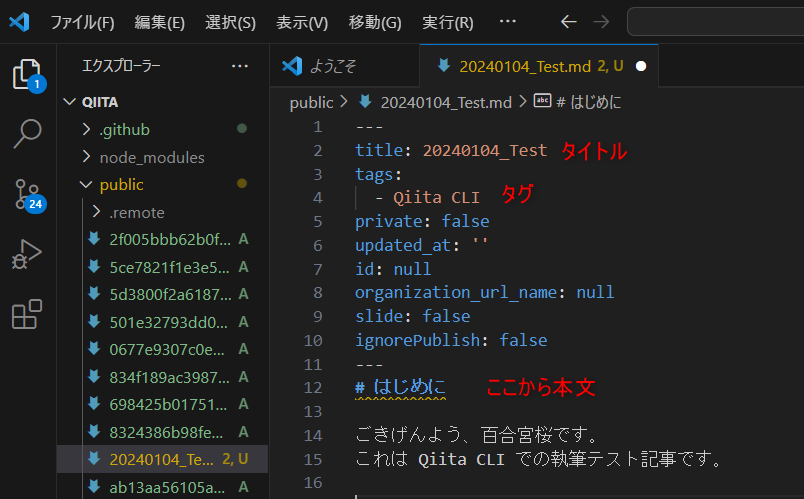Click the VS Code icon on ようこそ tab
This screenshot has width=804, height=499.
(292, 66)
